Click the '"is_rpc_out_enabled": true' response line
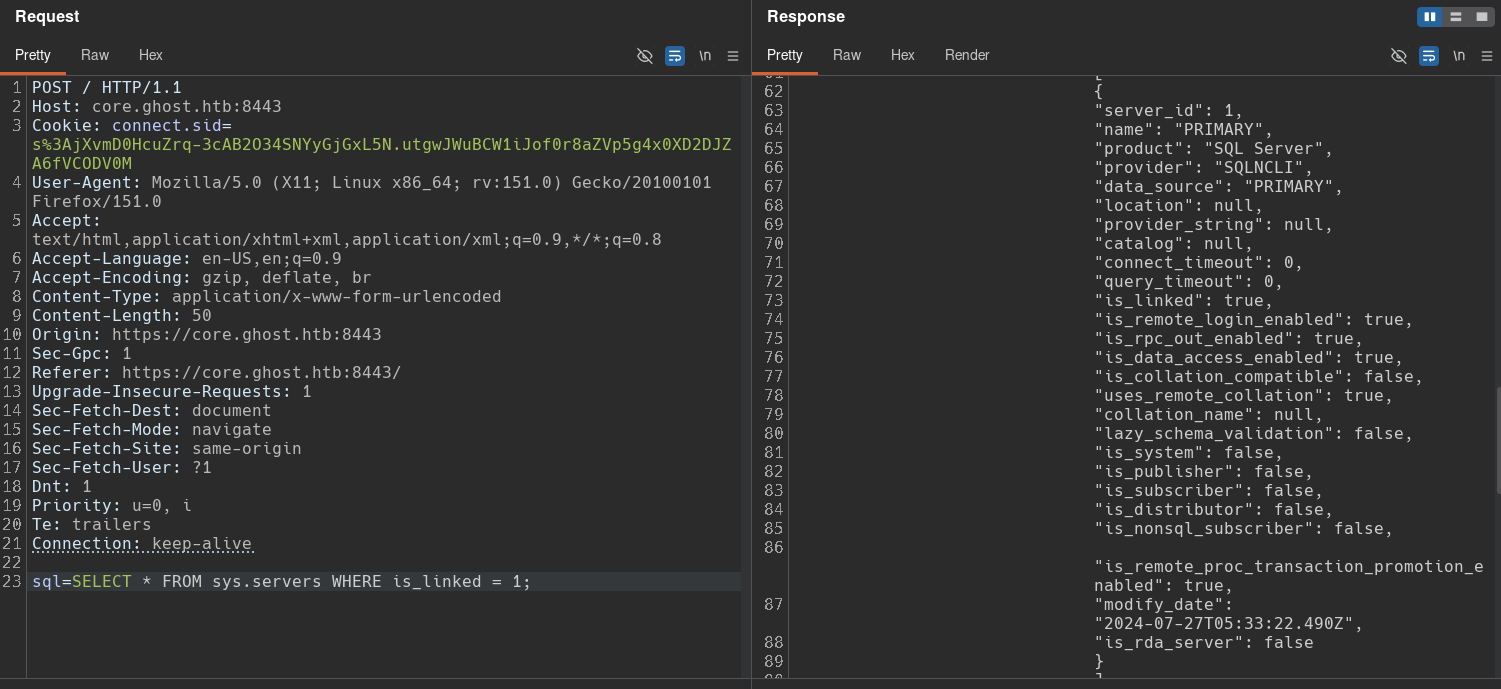Image resolution: width=1501 pixels, height=689 pixels. pos(1229,339)
